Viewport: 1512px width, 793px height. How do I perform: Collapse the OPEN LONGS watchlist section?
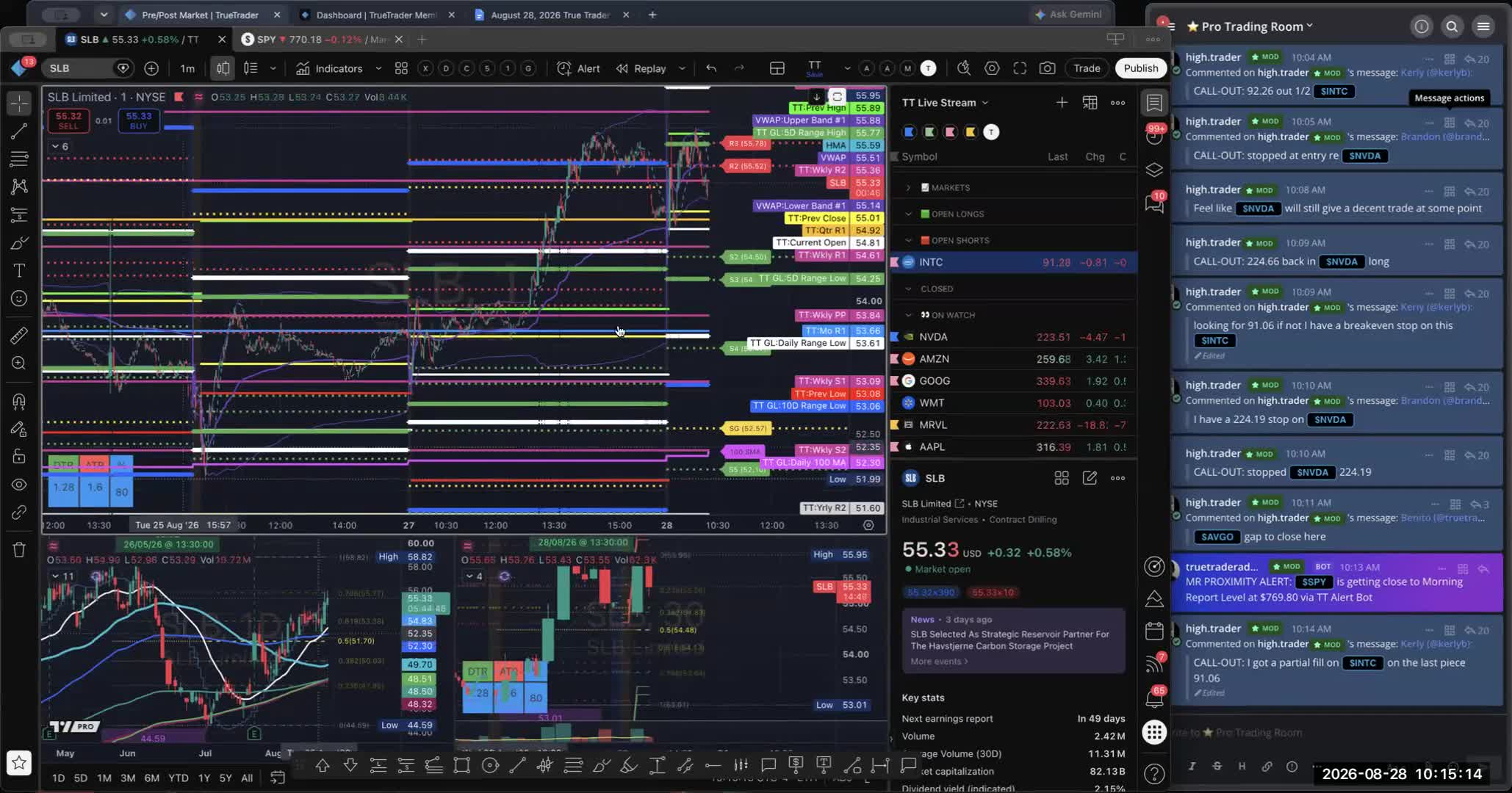tap(908, 214)
